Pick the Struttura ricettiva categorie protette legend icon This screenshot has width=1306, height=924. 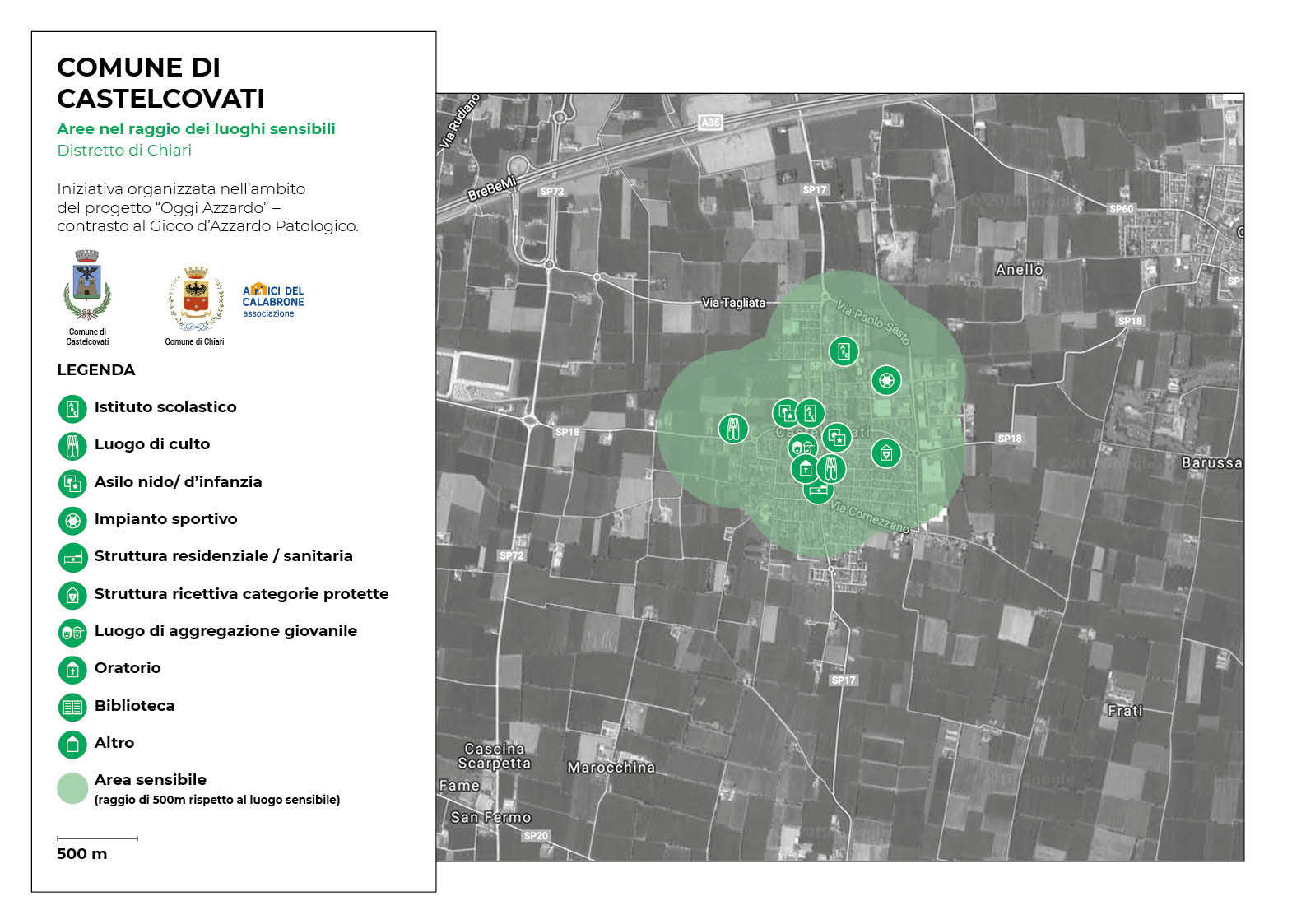[x=72, y=595]
